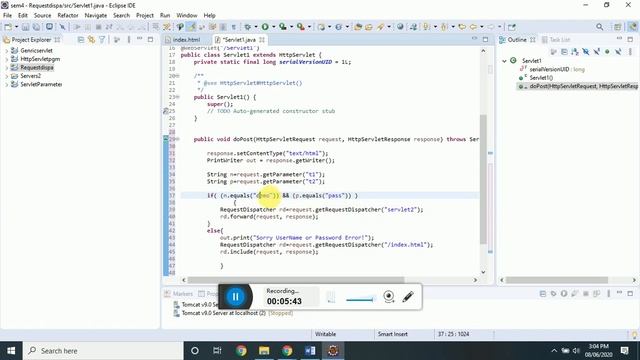The height and width of the screenshot is (360, 640).
Task: Toggle Link with Editor in Project Explorer
Action: click(x=91, y=40)
